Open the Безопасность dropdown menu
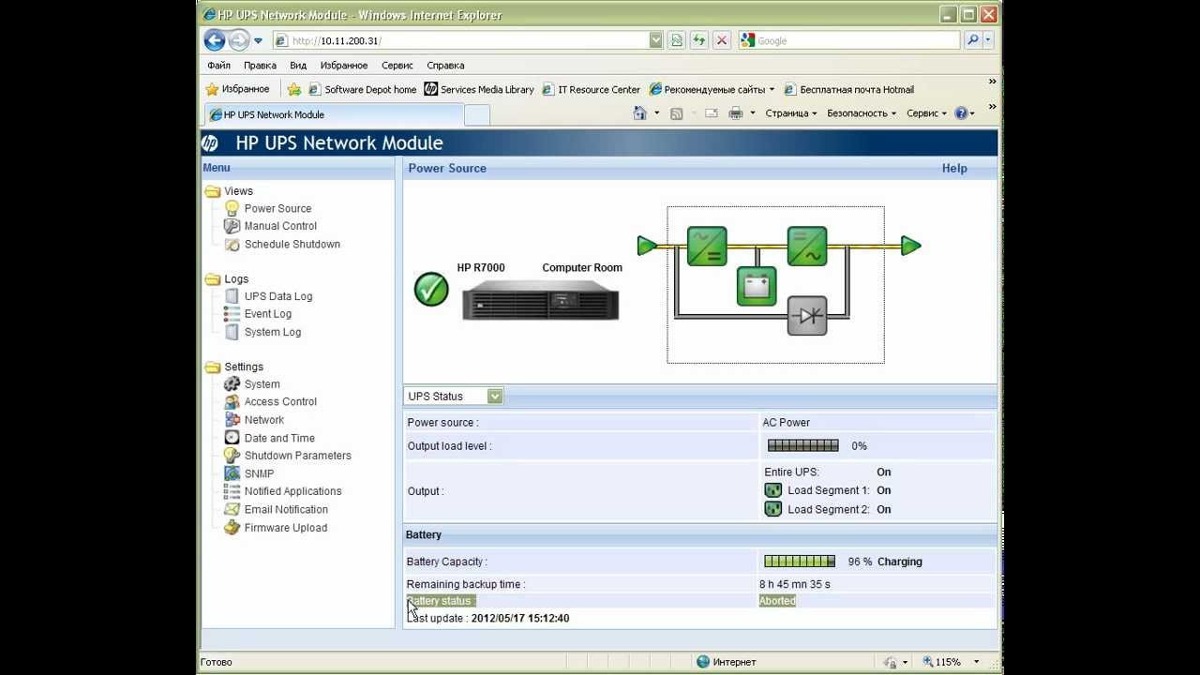The image size is (1200, 675). click(x=861, y=113)
